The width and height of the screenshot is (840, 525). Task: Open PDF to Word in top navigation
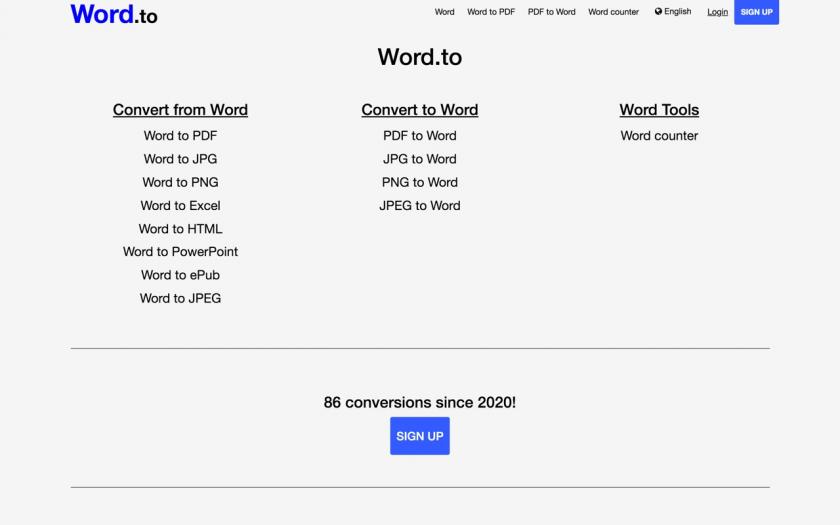[551, 12]
